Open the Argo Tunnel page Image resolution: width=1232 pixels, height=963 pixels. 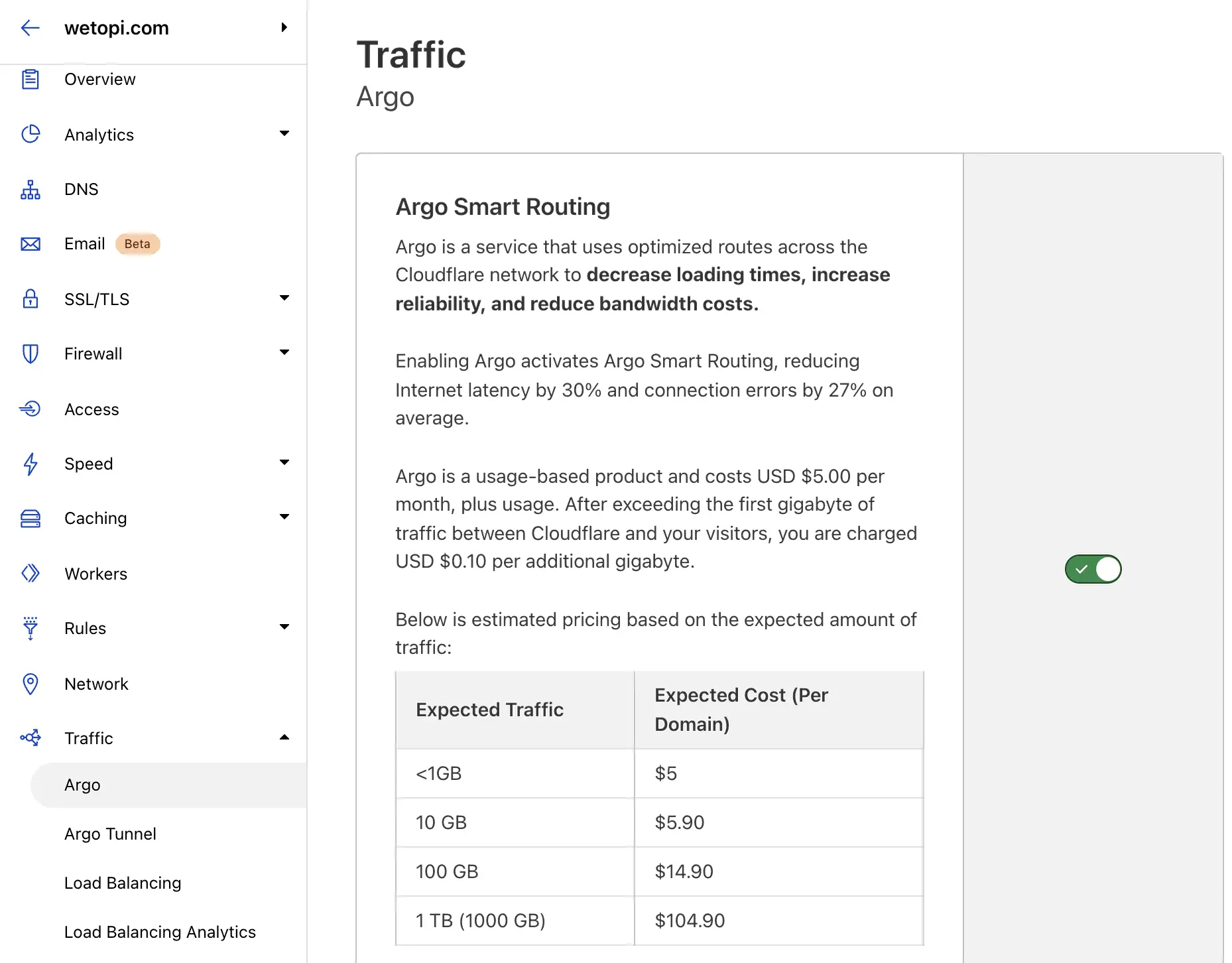coord(111,834)
